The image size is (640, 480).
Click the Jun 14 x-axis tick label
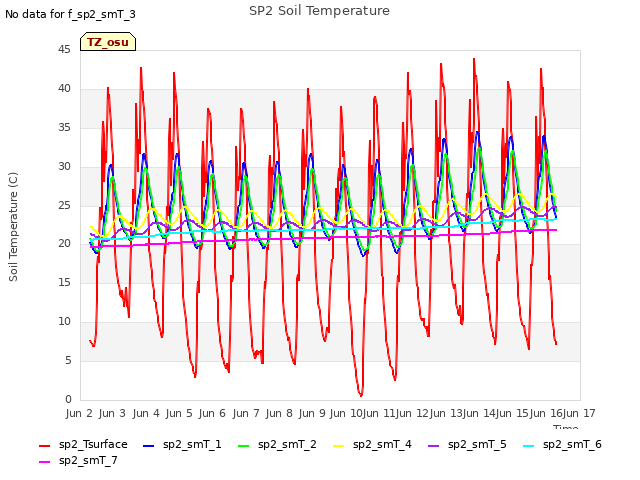tap(479, 413)
